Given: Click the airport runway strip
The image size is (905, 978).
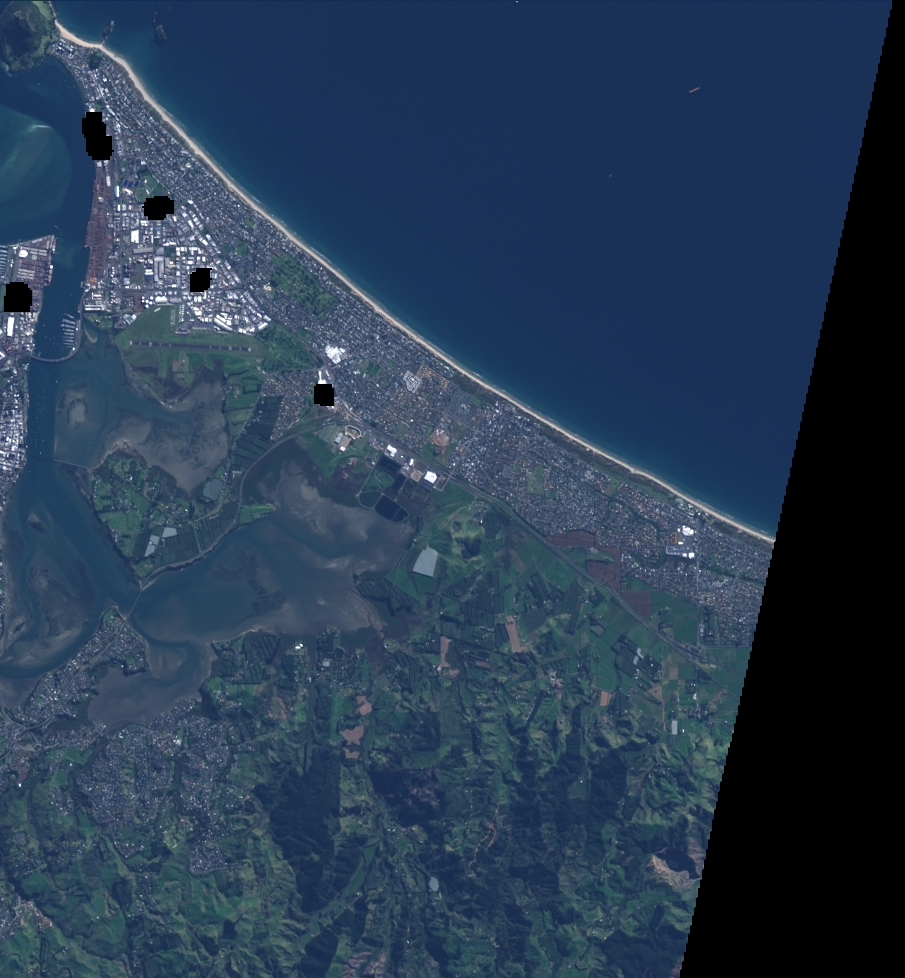Looking at the screenshot, I should (x=189, y=343).
